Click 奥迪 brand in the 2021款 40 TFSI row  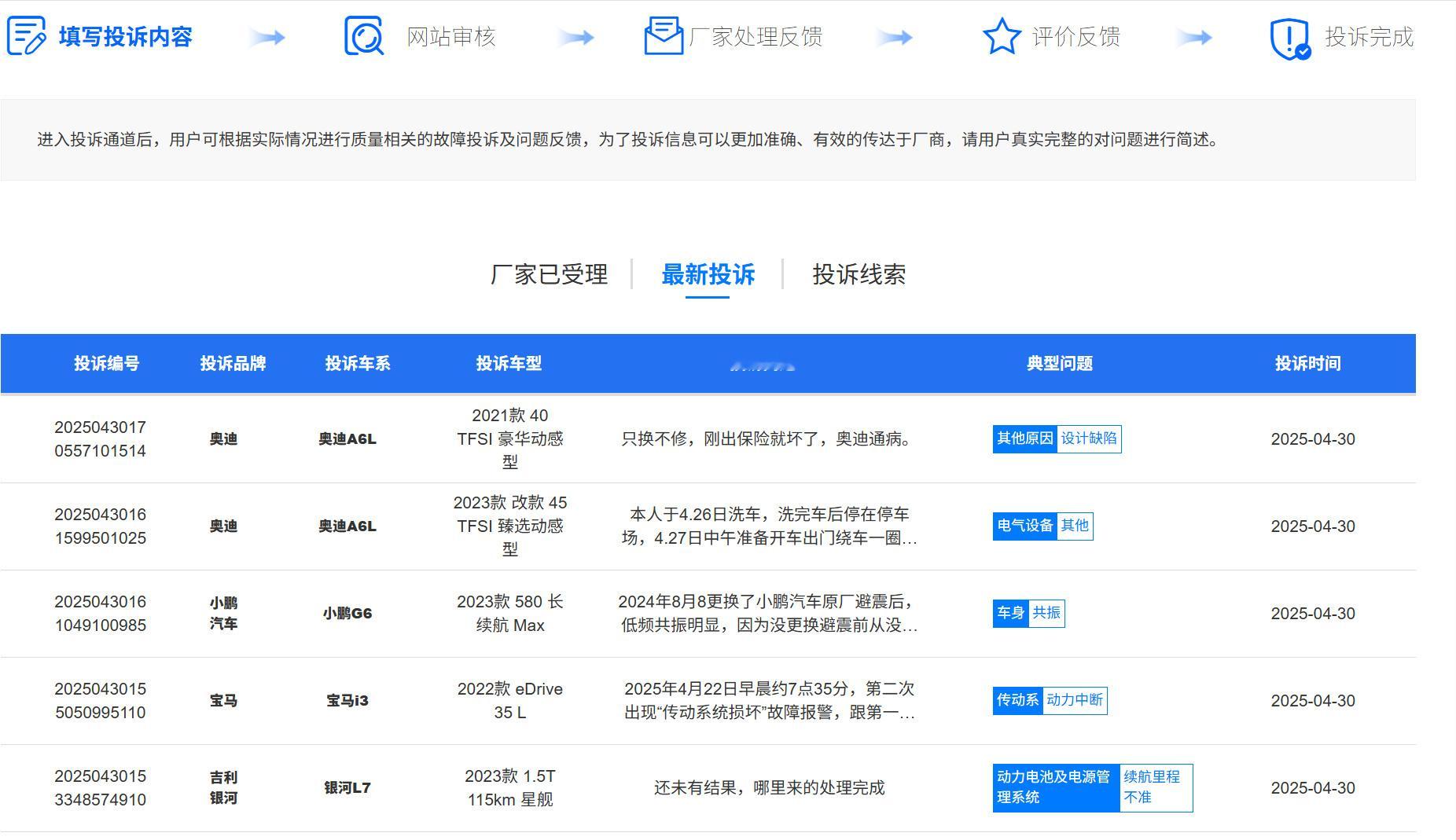(x=224, y=439)
